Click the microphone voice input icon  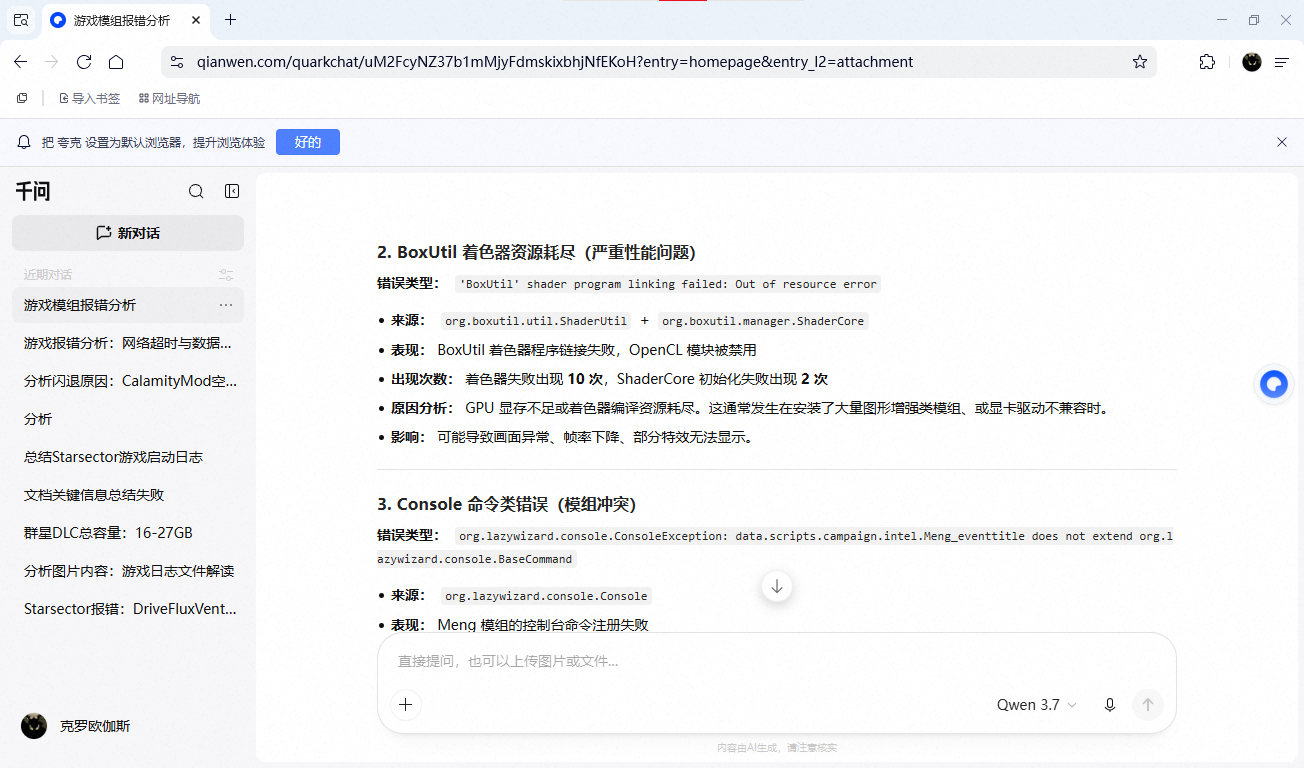pos(1110,705)
